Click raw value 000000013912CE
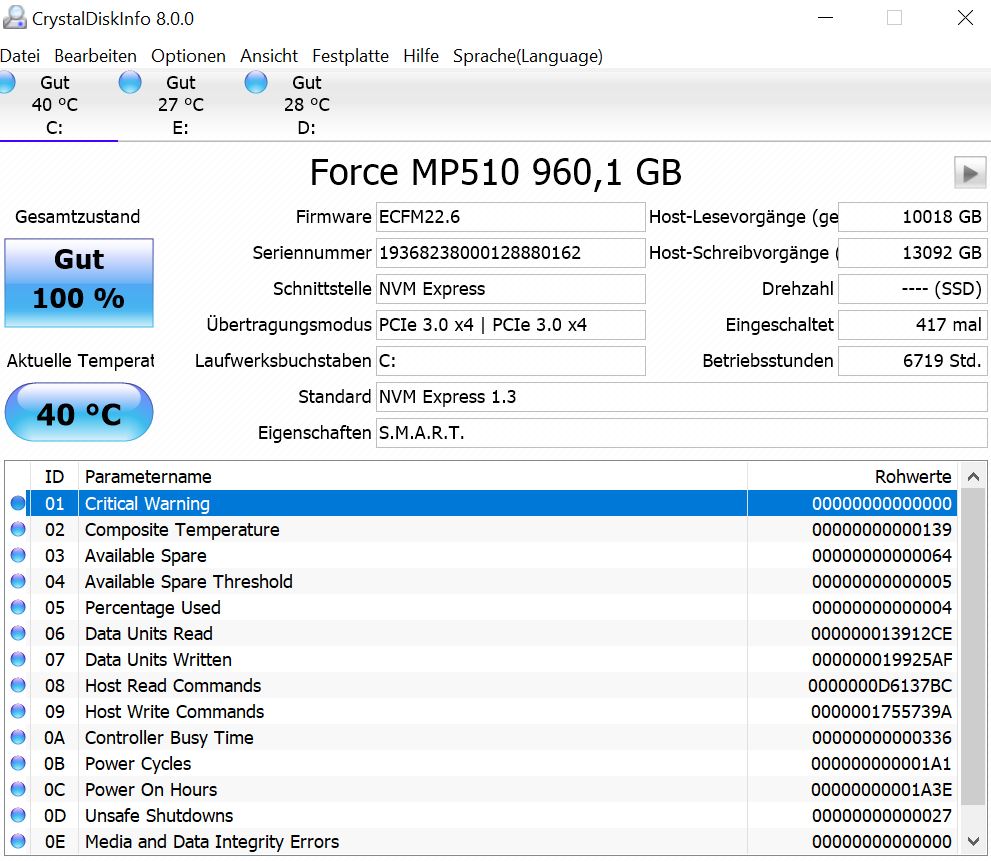Image resolution: width=991 pixels, height=861 pixels. pyautogui.click(x=881, y=633)
